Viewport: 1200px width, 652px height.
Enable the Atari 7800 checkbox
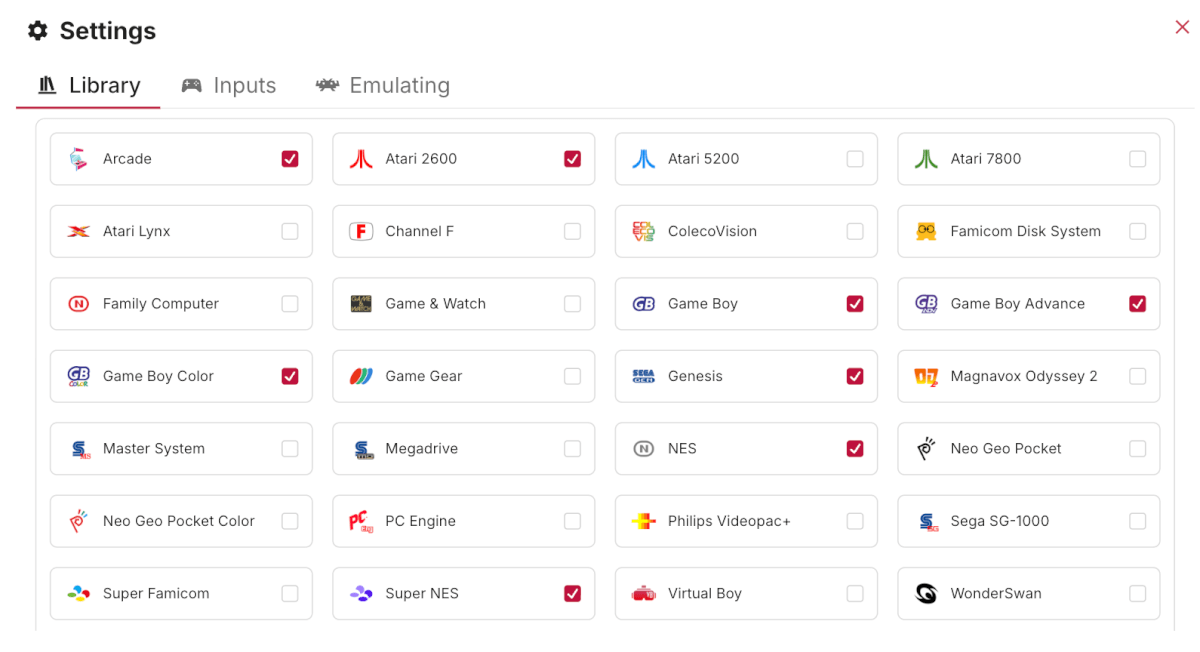pos(1137,159)
